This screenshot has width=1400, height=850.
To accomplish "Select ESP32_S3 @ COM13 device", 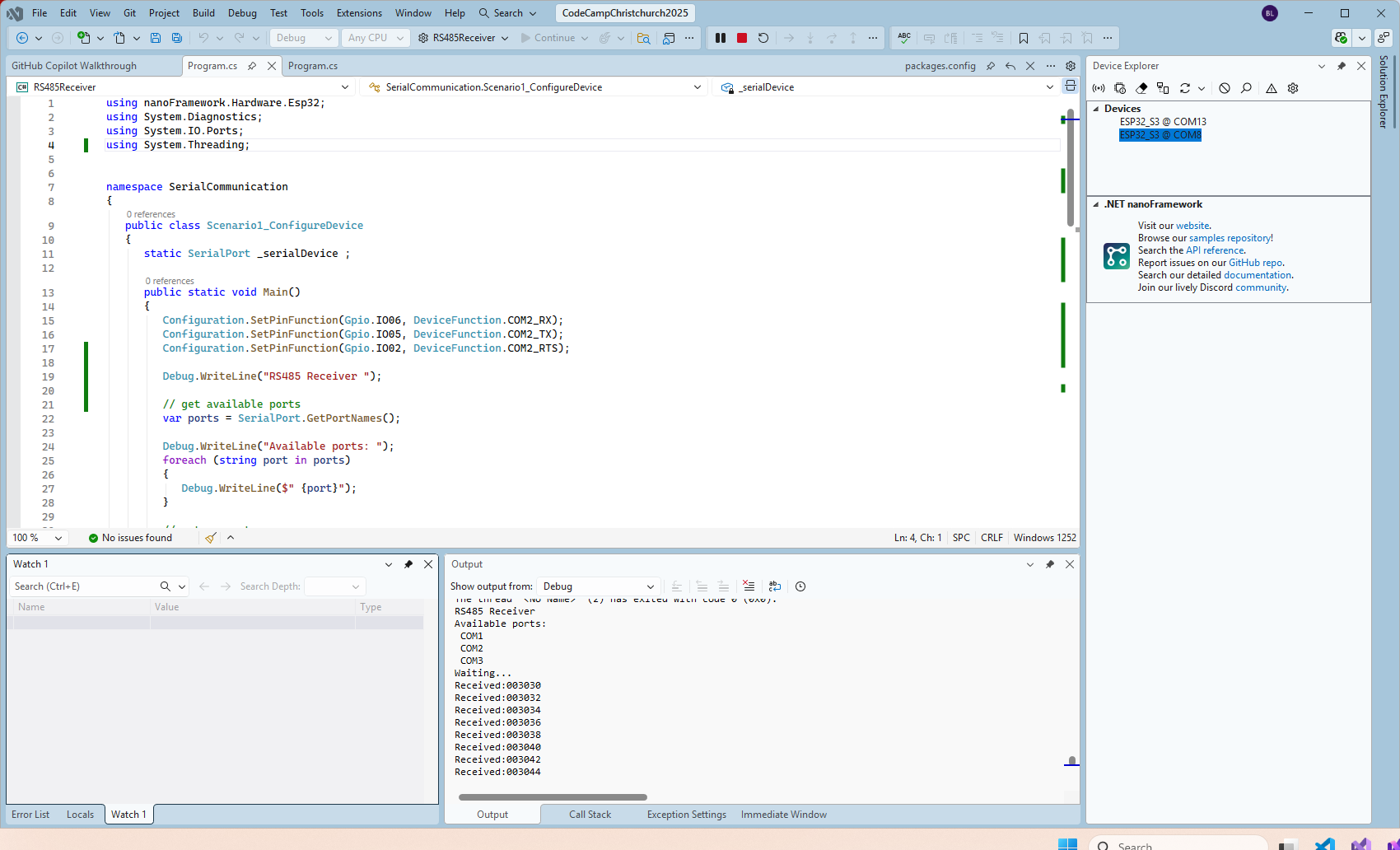I will (x=1163, y=122).
